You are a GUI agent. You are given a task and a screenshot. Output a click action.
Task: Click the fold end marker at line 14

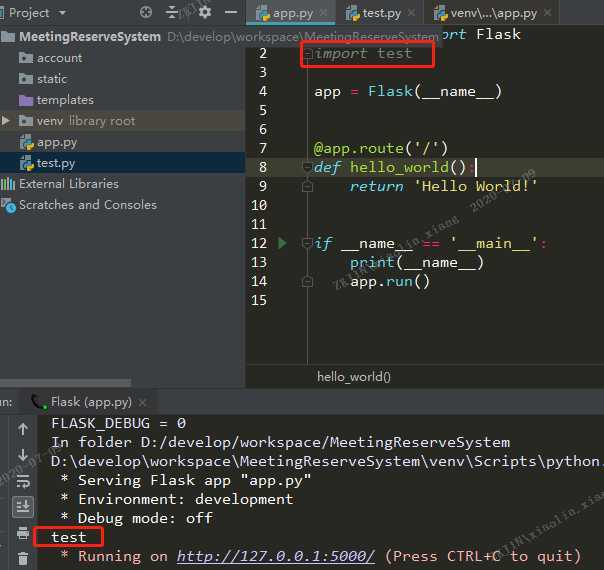pyautogui.click(x=307, y=282)
